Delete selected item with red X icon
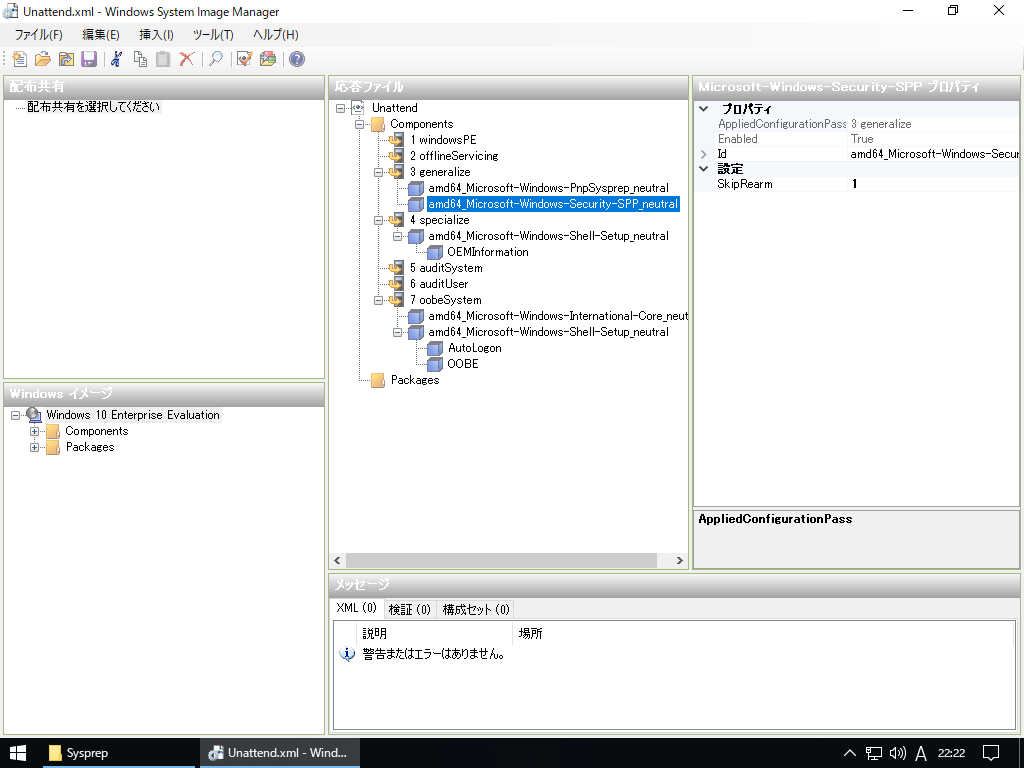Viewport: 1024px width, 768px height. click(187, 59)
